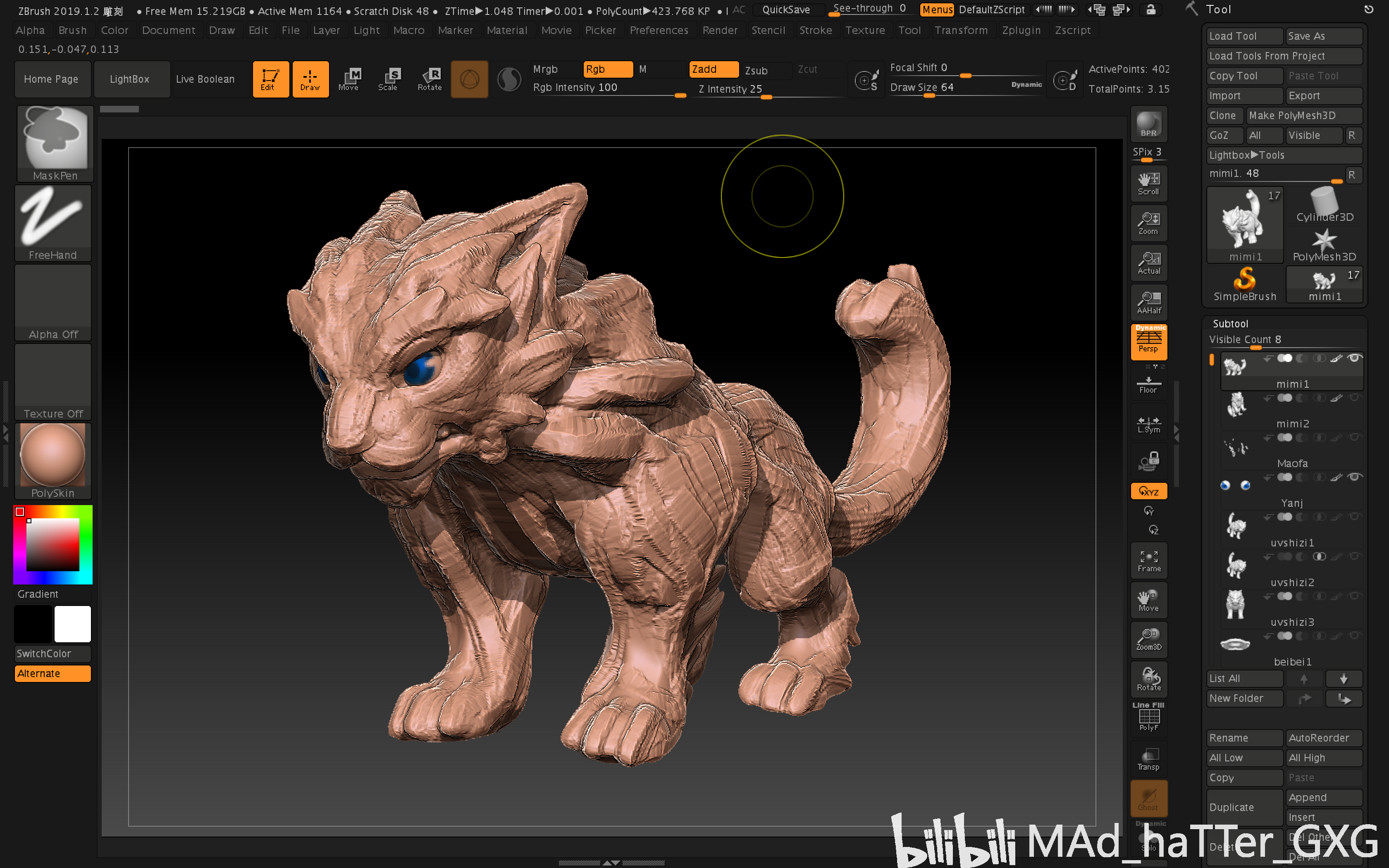Image resolution: width=1389 pixels, height=868 pixels.
Task: Click the AAHalf icon
Action: pyautogui.click(x=1148, y=303)
